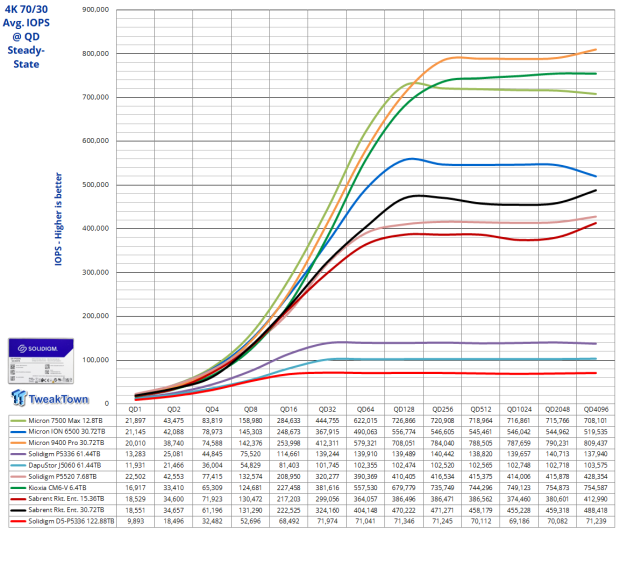Select the Kioxia CM6-V 6.4TB legend label
This screenshot has height=568, width=620.
click(57, 488)
